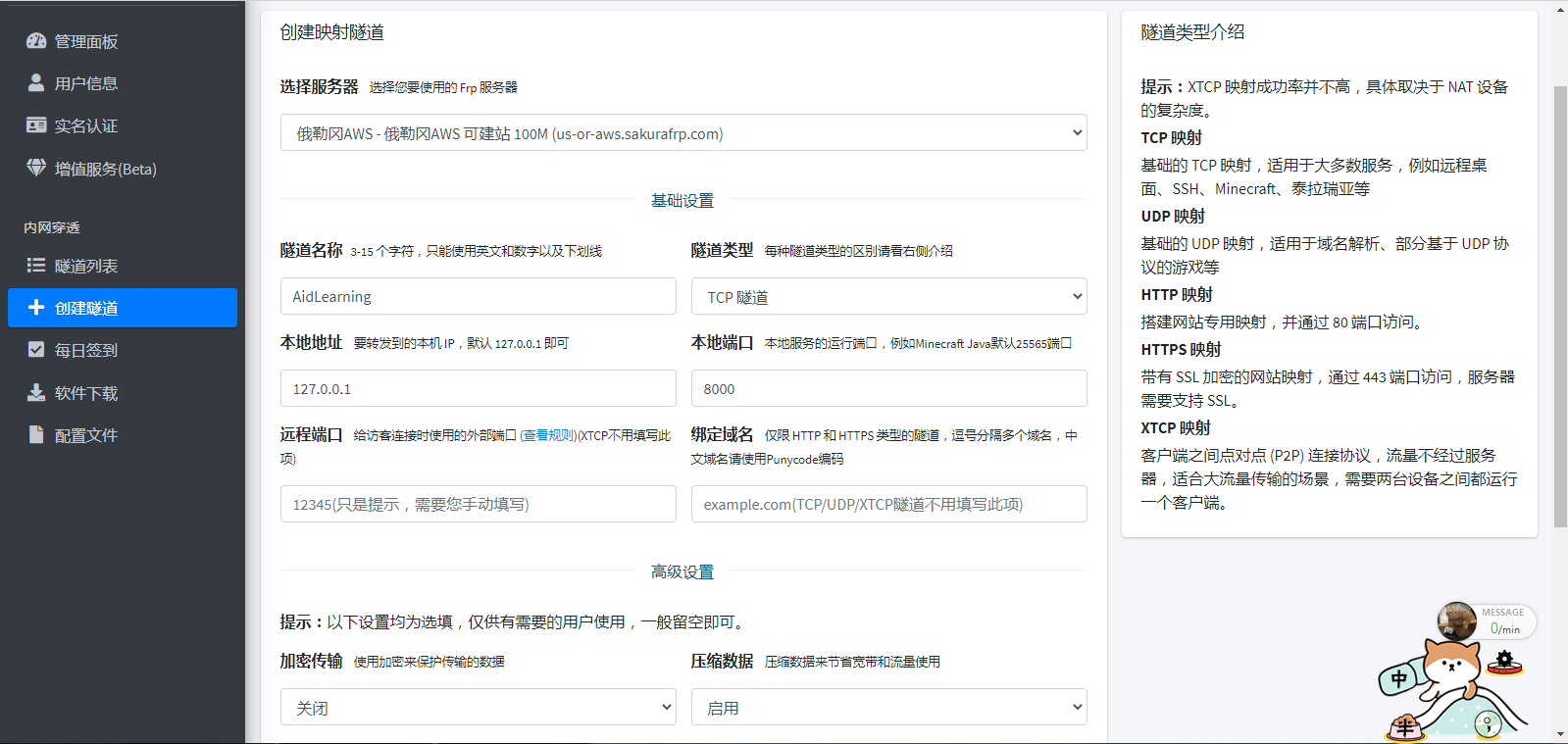Open the 查看规则 link
This screenshot has height=744, width=1568.
point(548,435)
